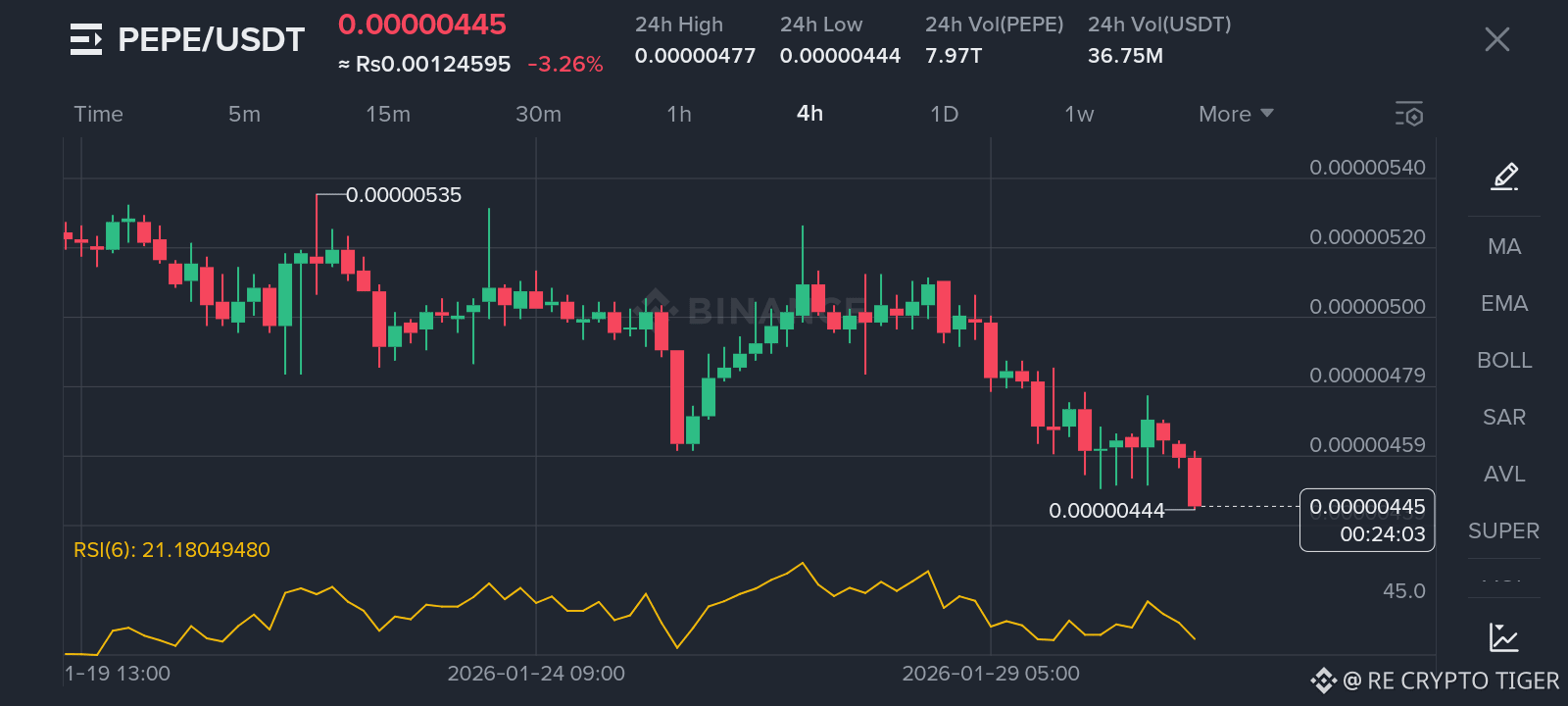Screen dimensions: 1568x706
Task: Turn on the SUPER indicator
Action: point(1504,531)
